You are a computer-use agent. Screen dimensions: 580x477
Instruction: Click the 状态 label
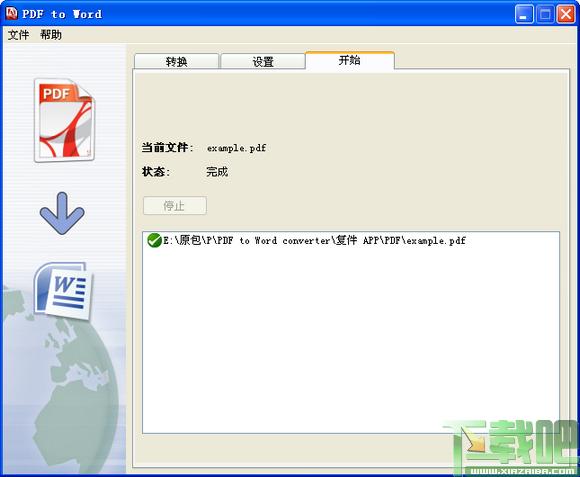click(156, 172)
